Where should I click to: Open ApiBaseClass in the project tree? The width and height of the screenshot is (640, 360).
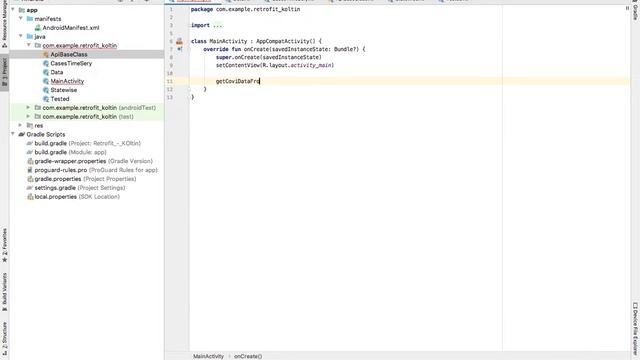pos(69,54)
